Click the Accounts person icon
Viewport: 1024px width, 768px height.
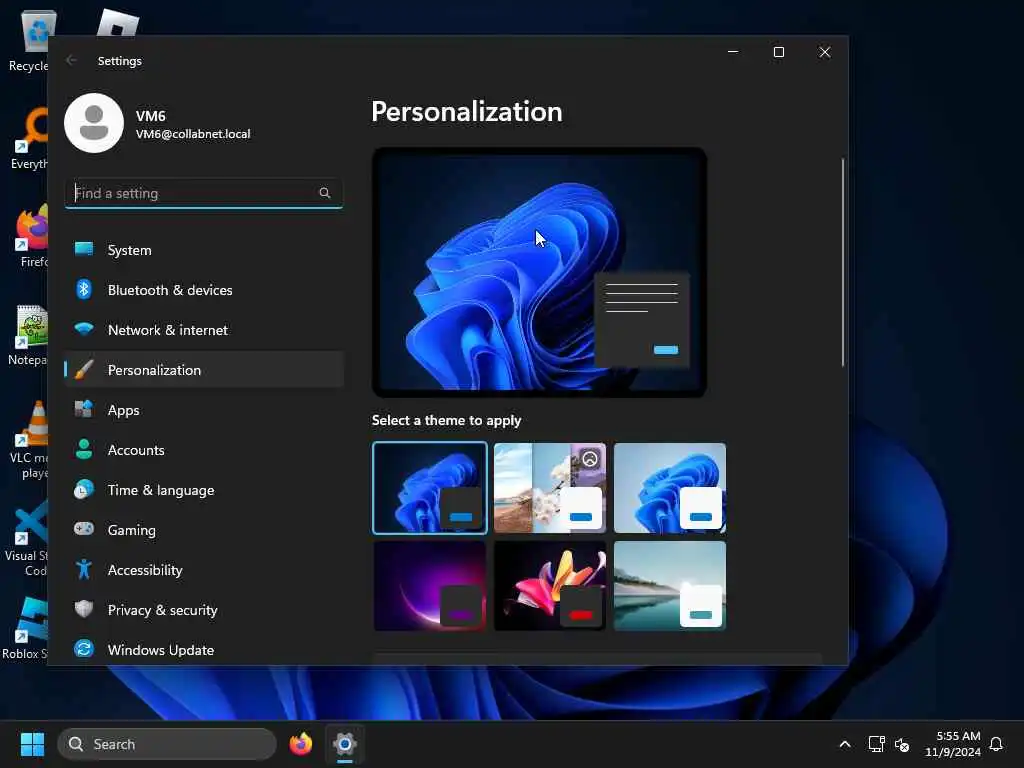click(84, 449)
